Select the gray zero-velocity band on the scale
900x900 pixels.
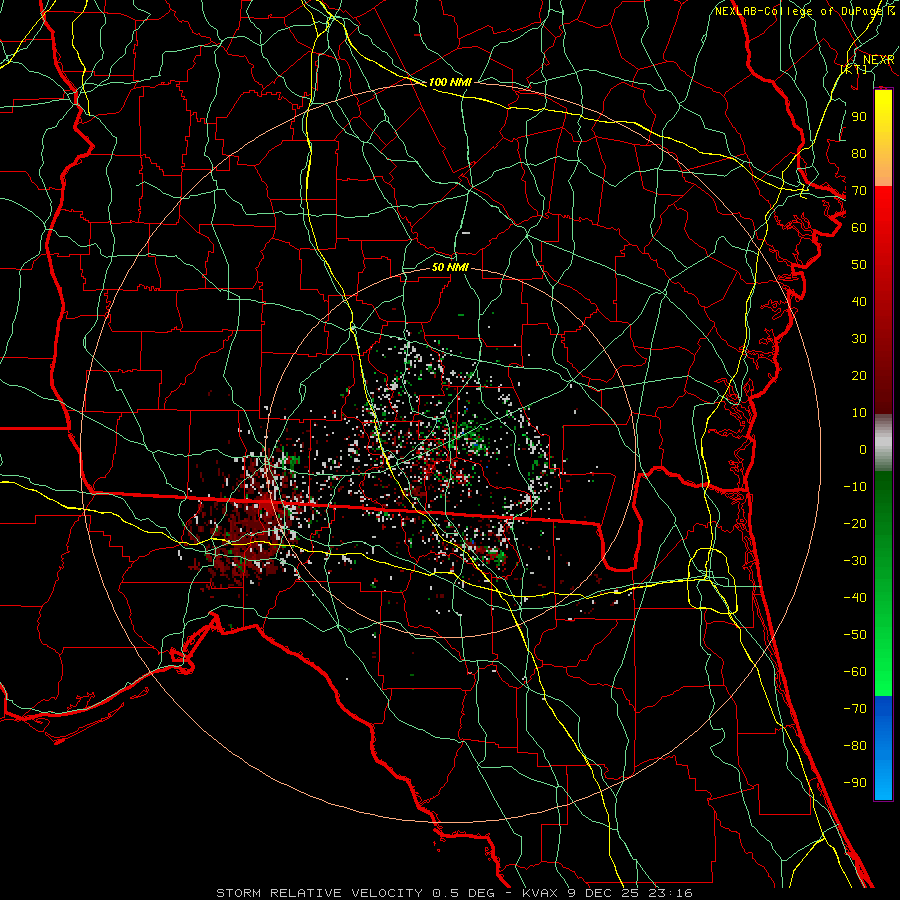883,443
